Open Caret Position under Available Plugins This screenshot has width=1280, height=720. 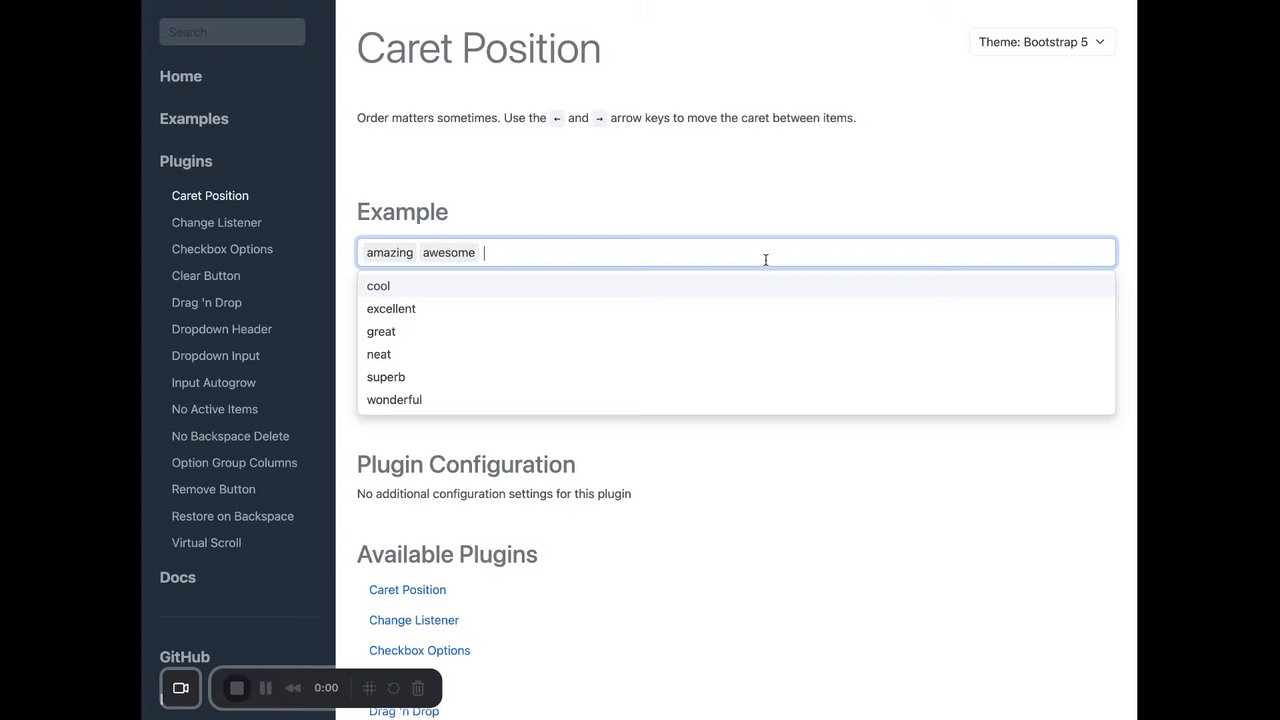pyautogui.click(x=408, y=590)
